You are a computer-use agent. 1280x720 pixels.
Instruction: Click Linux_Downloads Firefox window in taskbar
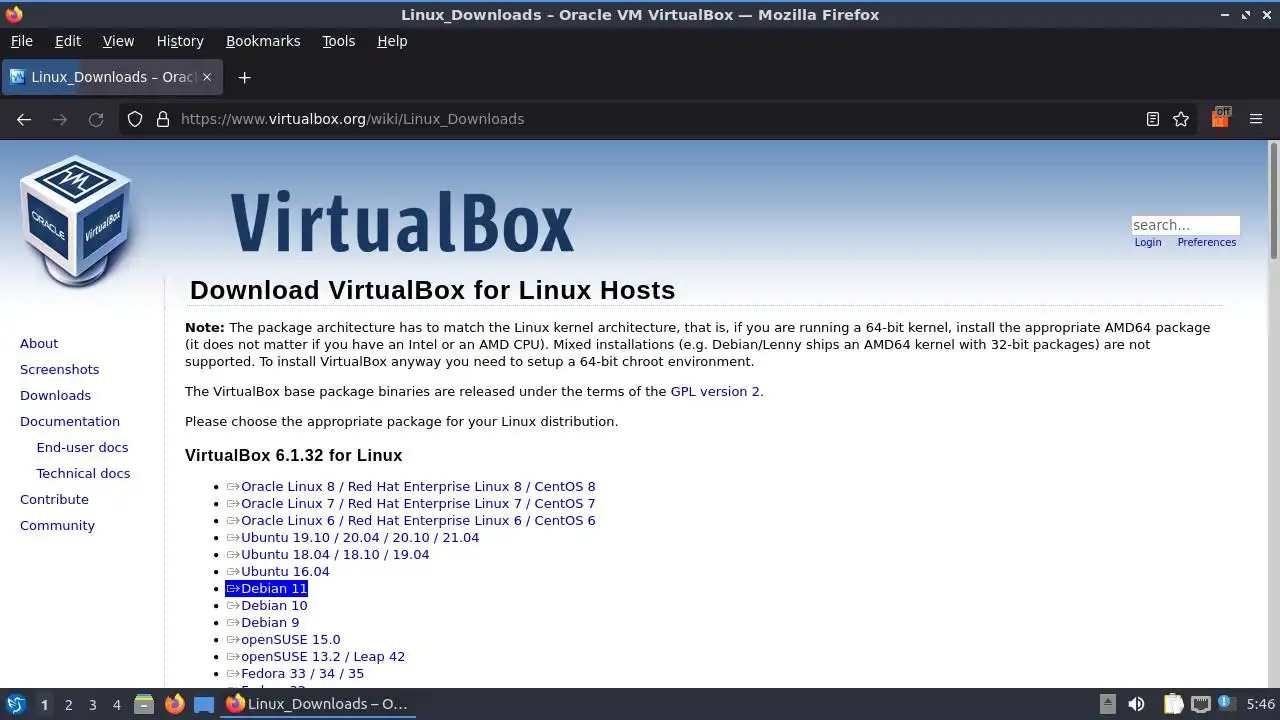pyautogui.click(x=318, y=704)
